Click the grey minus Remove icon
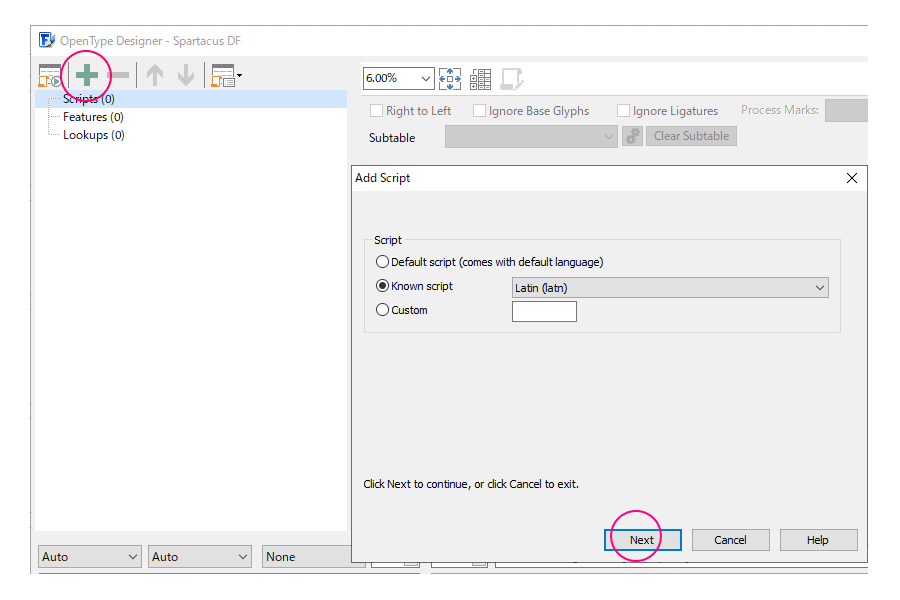 118,76
